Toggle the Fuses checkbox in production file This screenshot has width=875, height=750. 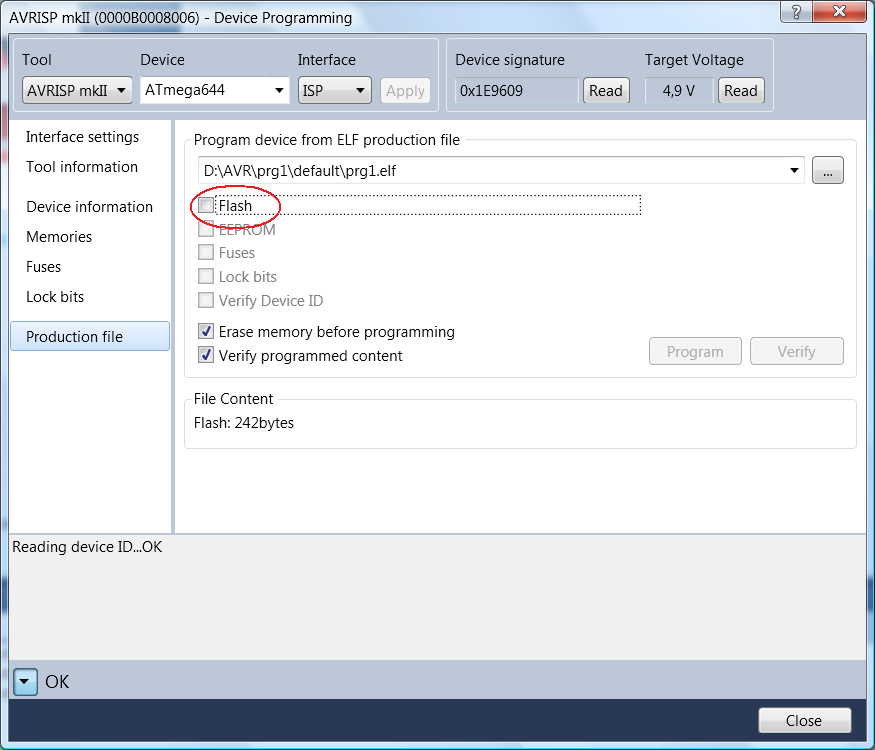[206, 252]
